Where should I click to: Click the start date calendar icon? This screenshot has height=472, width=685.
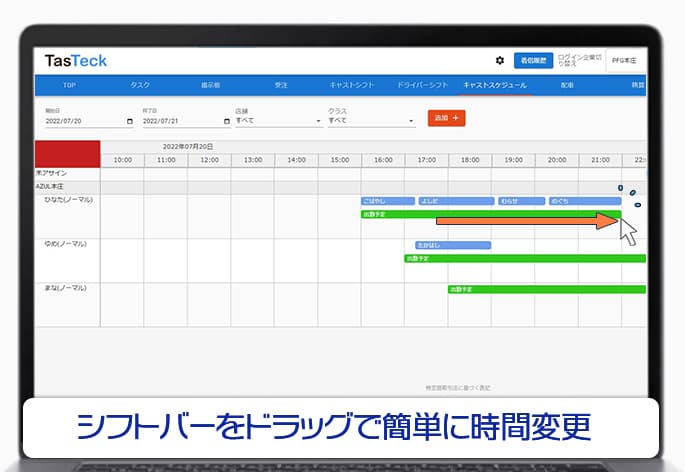coord(130,121)
